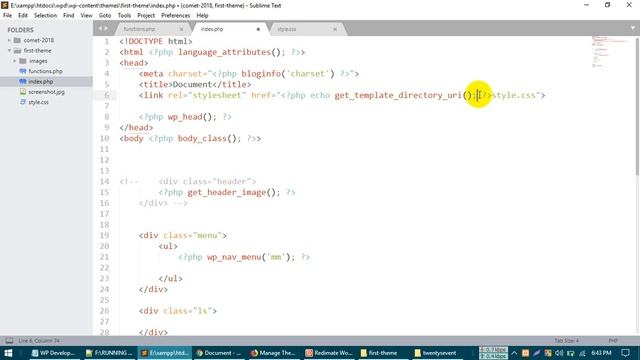
Task: Open the Tools menu
Action: [124, 16]
